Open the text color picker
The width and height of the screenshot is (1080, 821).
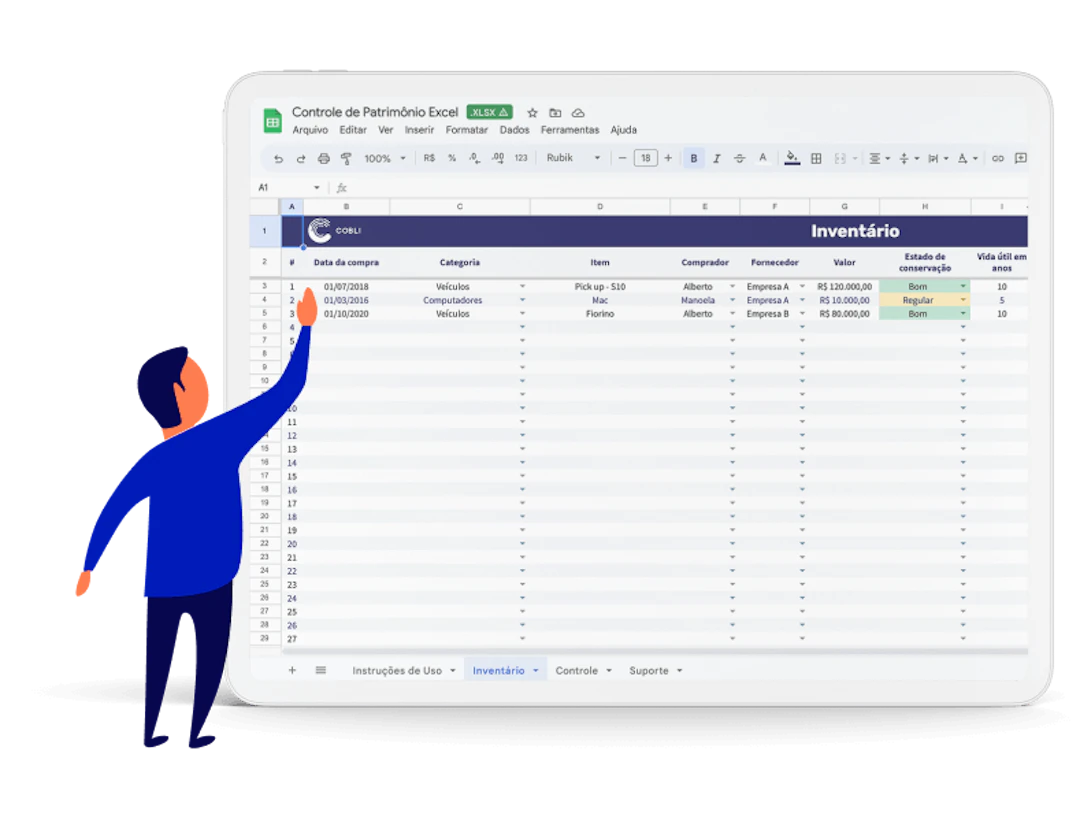[762, 158]
